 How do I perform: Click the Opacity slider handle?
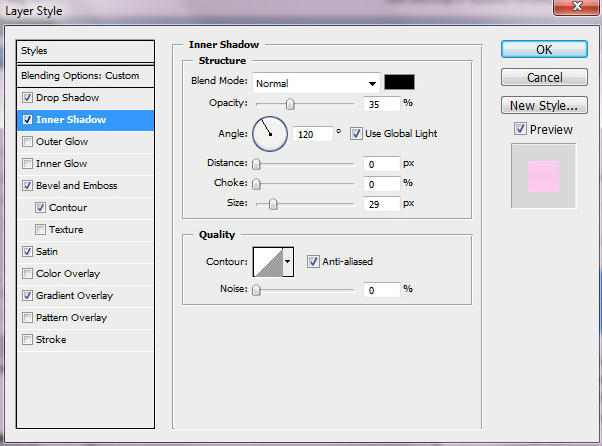290,103
